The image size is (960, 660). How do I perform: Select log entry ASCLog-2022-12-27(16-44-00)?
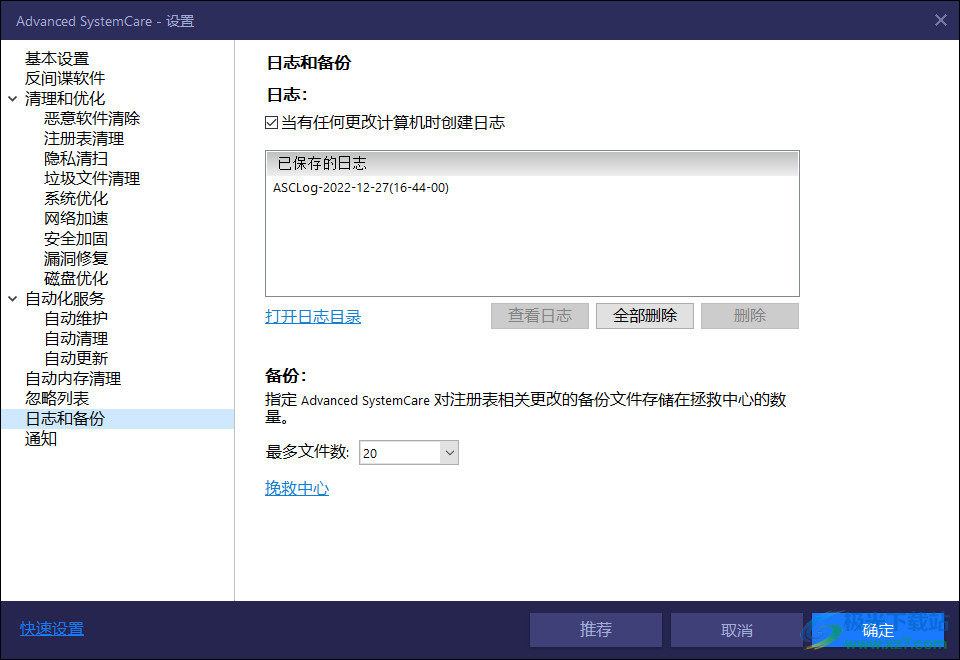click(x=361, y=188)
